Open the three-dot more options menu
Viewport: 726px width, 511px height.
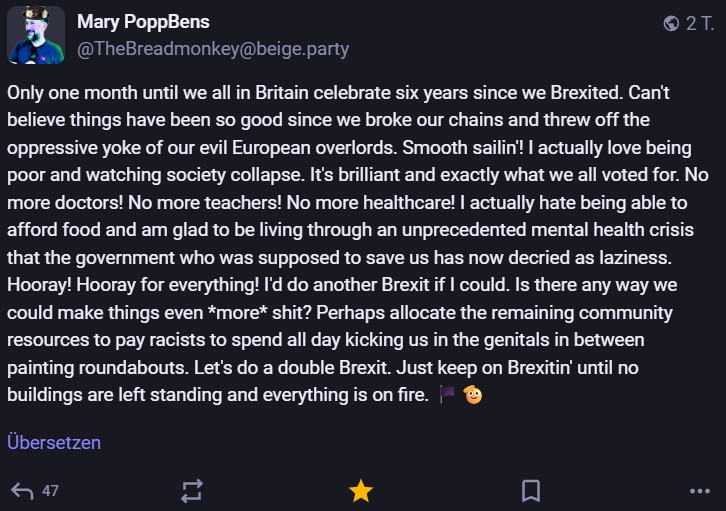[x=699, y=490]
